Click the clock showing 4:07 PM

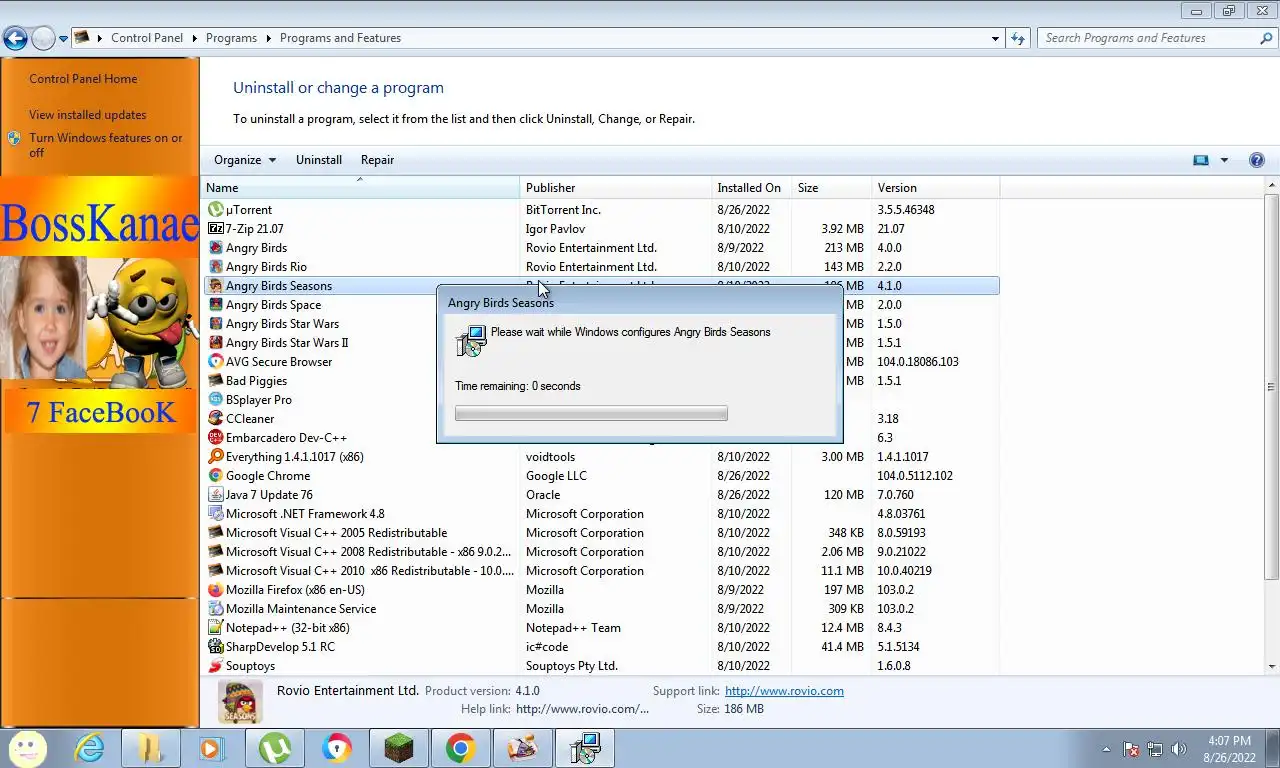(1229, 741)
